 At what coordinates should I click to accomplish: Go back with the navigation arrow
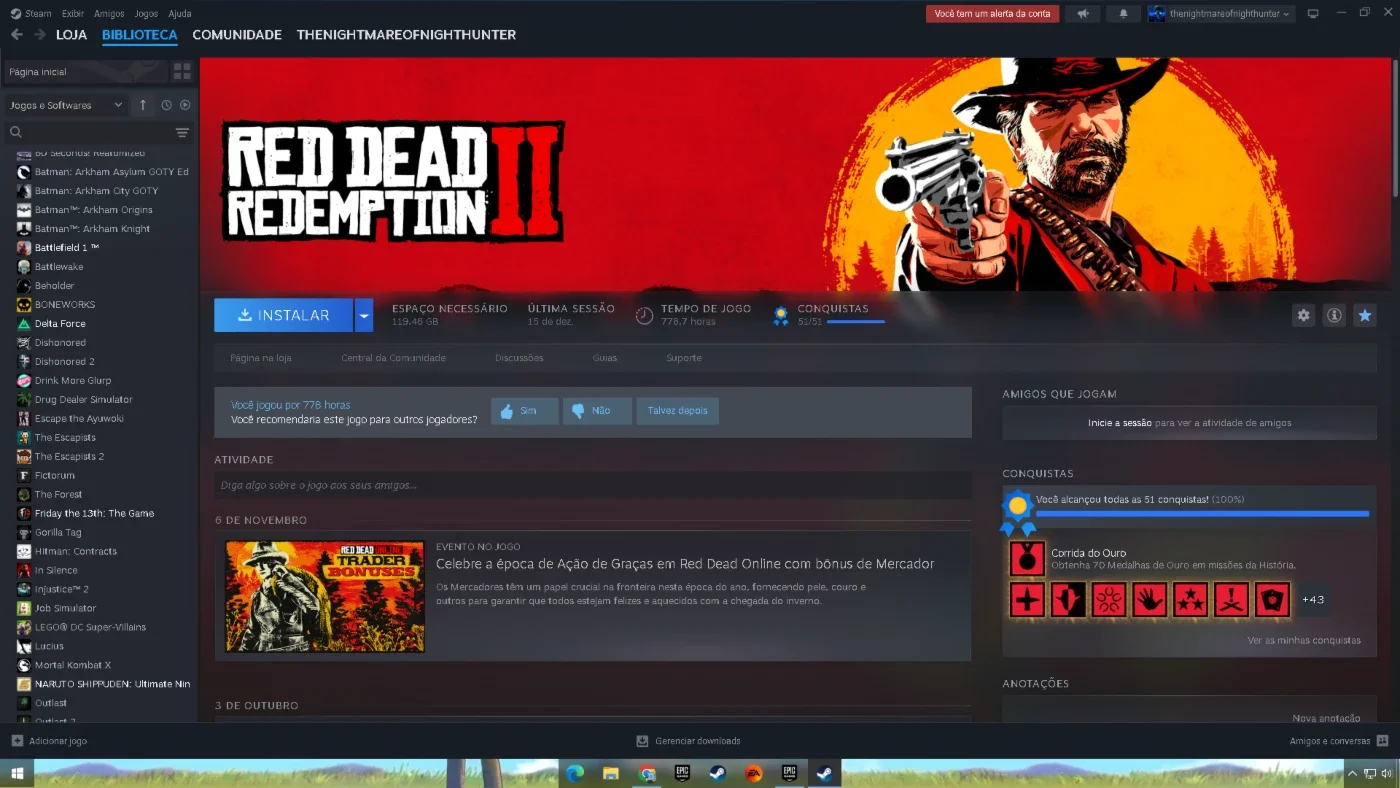point(16,34)
